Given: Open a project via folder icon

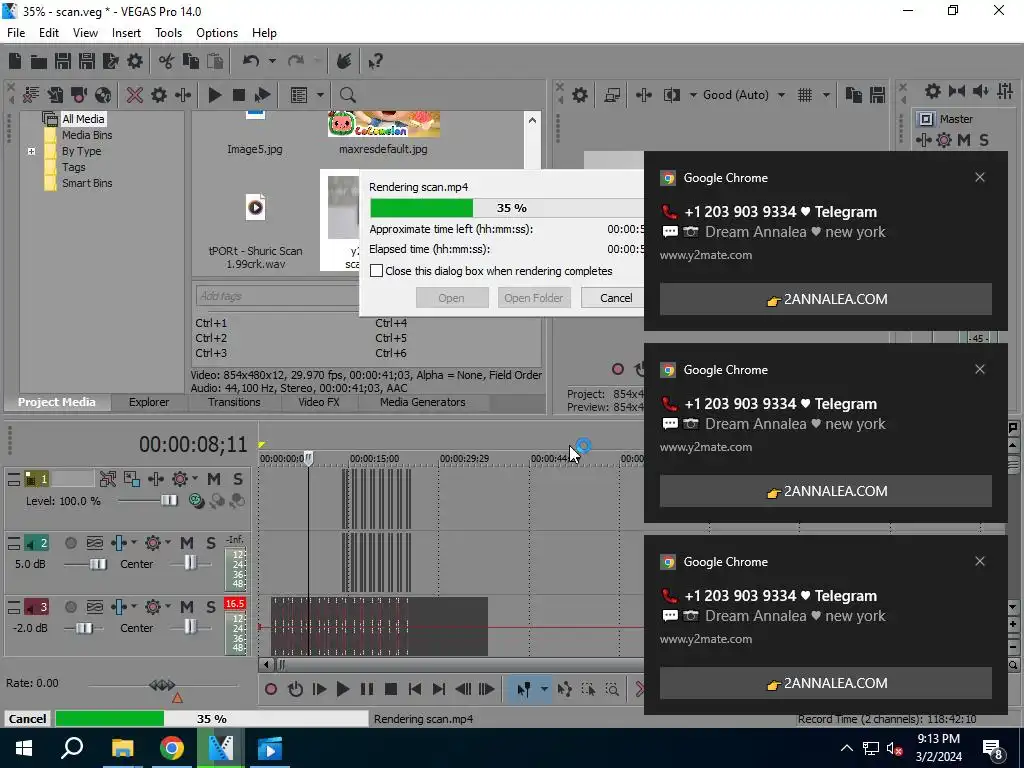Looking at the screenshot, I should (39, 61).
